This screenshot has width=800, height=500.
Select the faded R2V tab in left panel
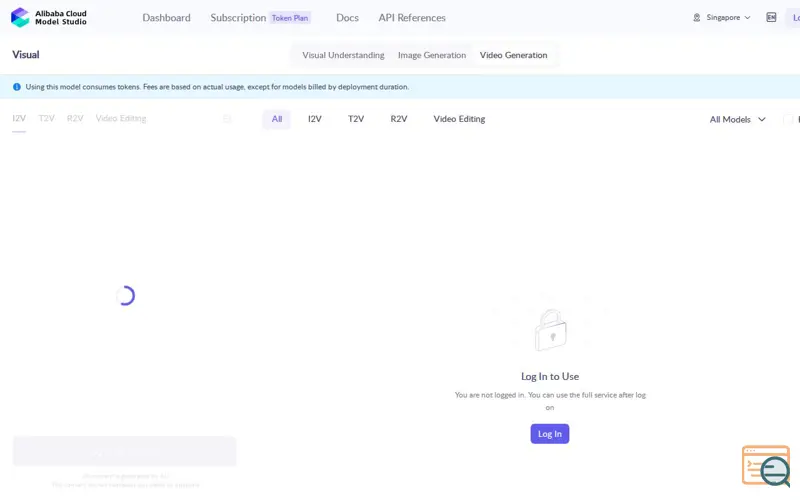pos(75,118)
